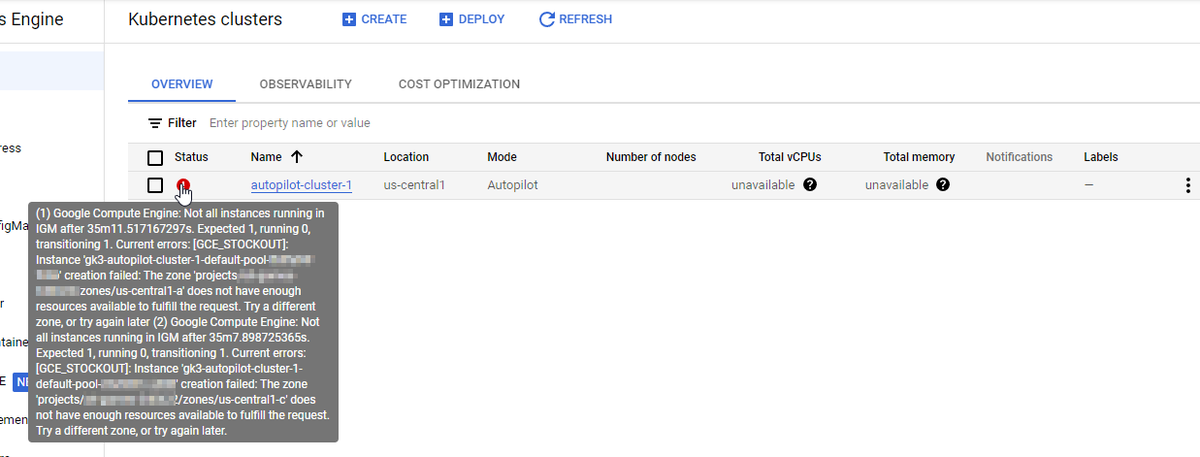Click the Mode column header
Viewport: 1200px width, 457px height.
tap(501, 157)
